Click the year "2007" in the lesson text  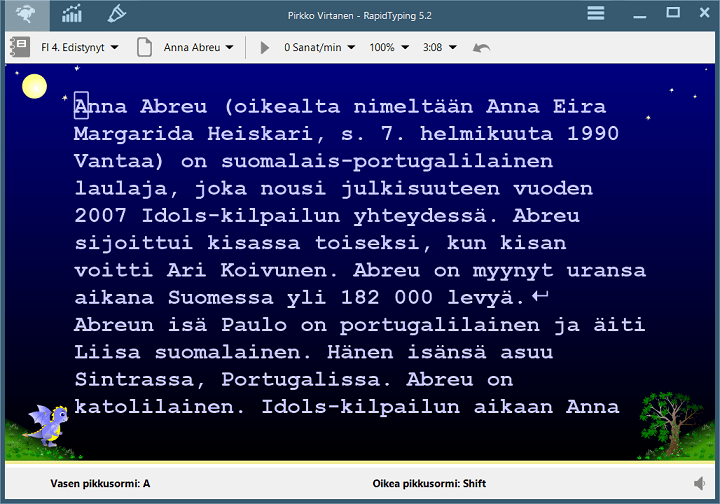[100, 215]
